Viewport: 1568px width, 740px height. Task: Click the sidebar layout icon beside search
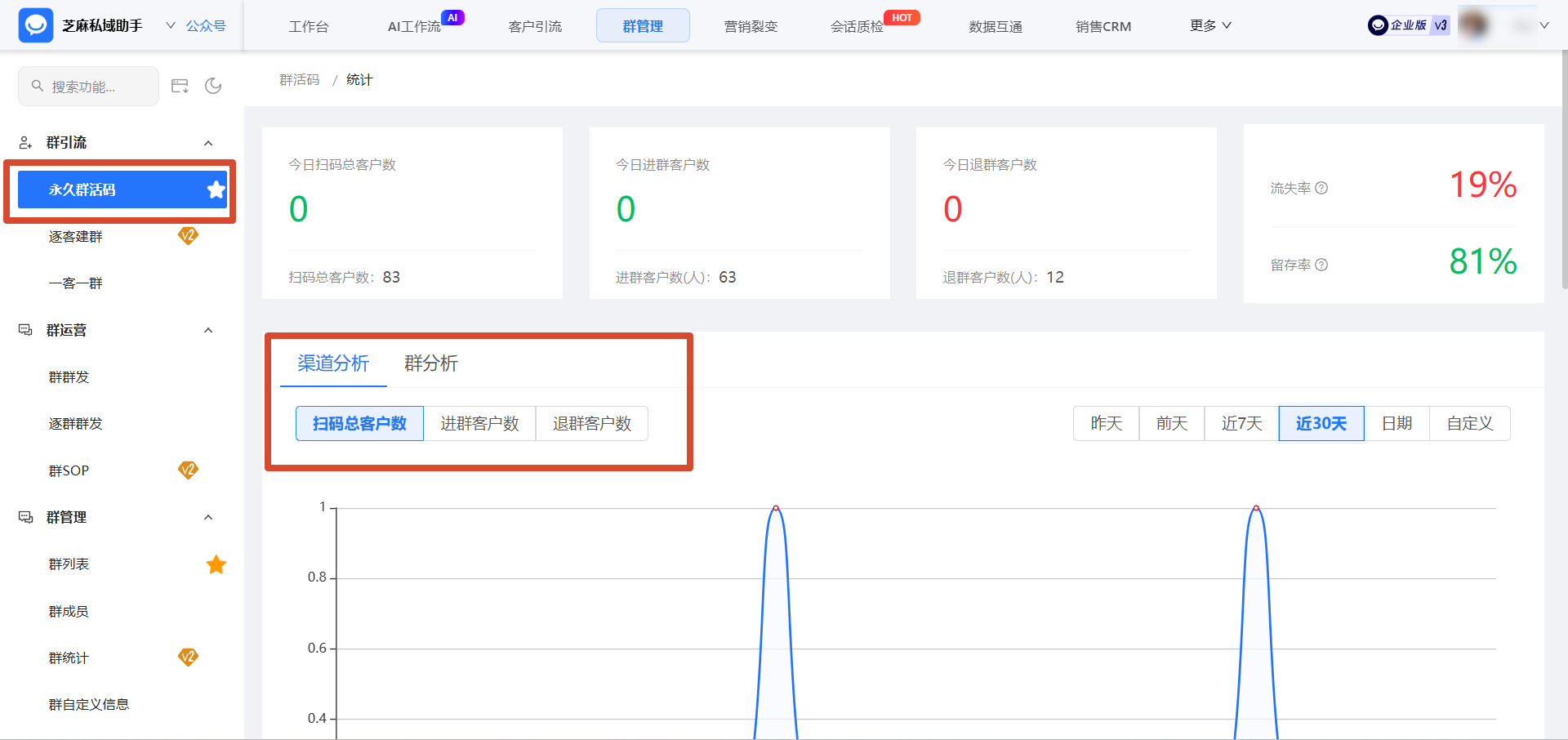coord(180,86)
